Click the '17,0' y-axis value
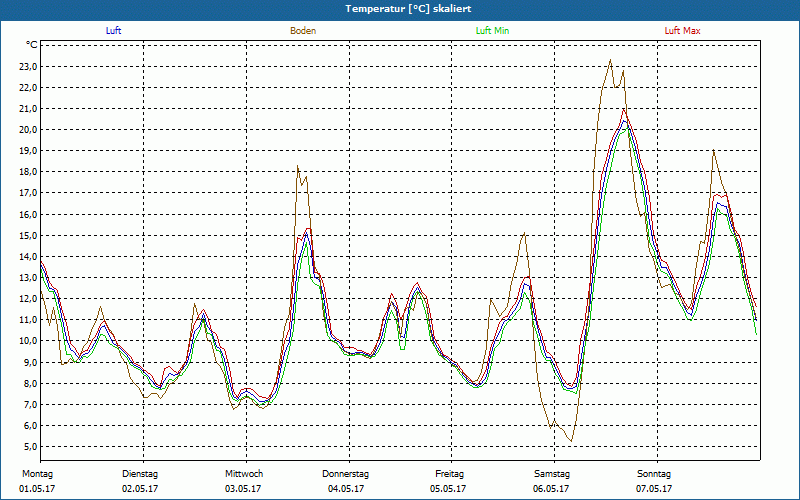 click(28, 193)
